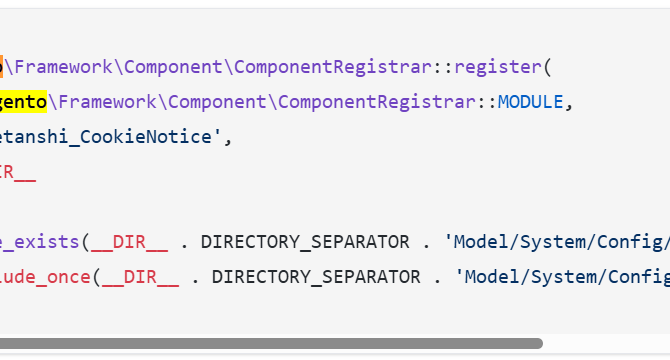The height and width of the screenshot is (360, 670).
Task: Click ComponentRegistrar before ::MODULE
Action: click(377, 102)
